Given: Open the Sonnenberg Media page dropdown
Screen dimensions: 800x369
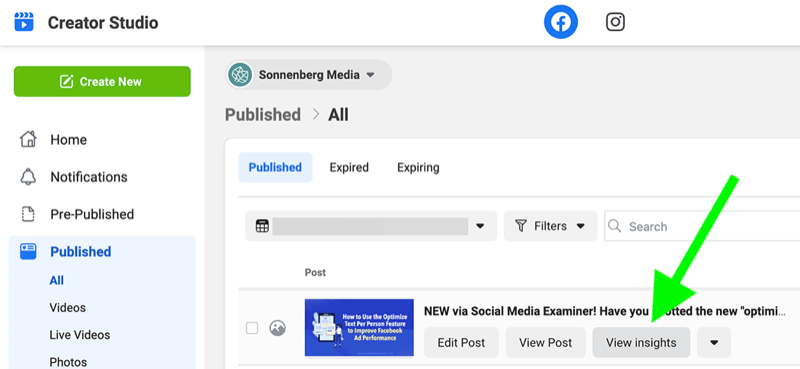Looking at the screenshot, I should point(309,75).
